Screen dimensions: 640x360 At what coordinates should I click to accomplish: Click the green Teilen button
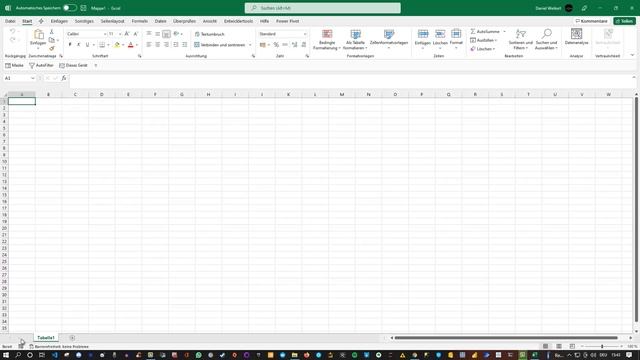pyautogui.click(x=624, y=21)
